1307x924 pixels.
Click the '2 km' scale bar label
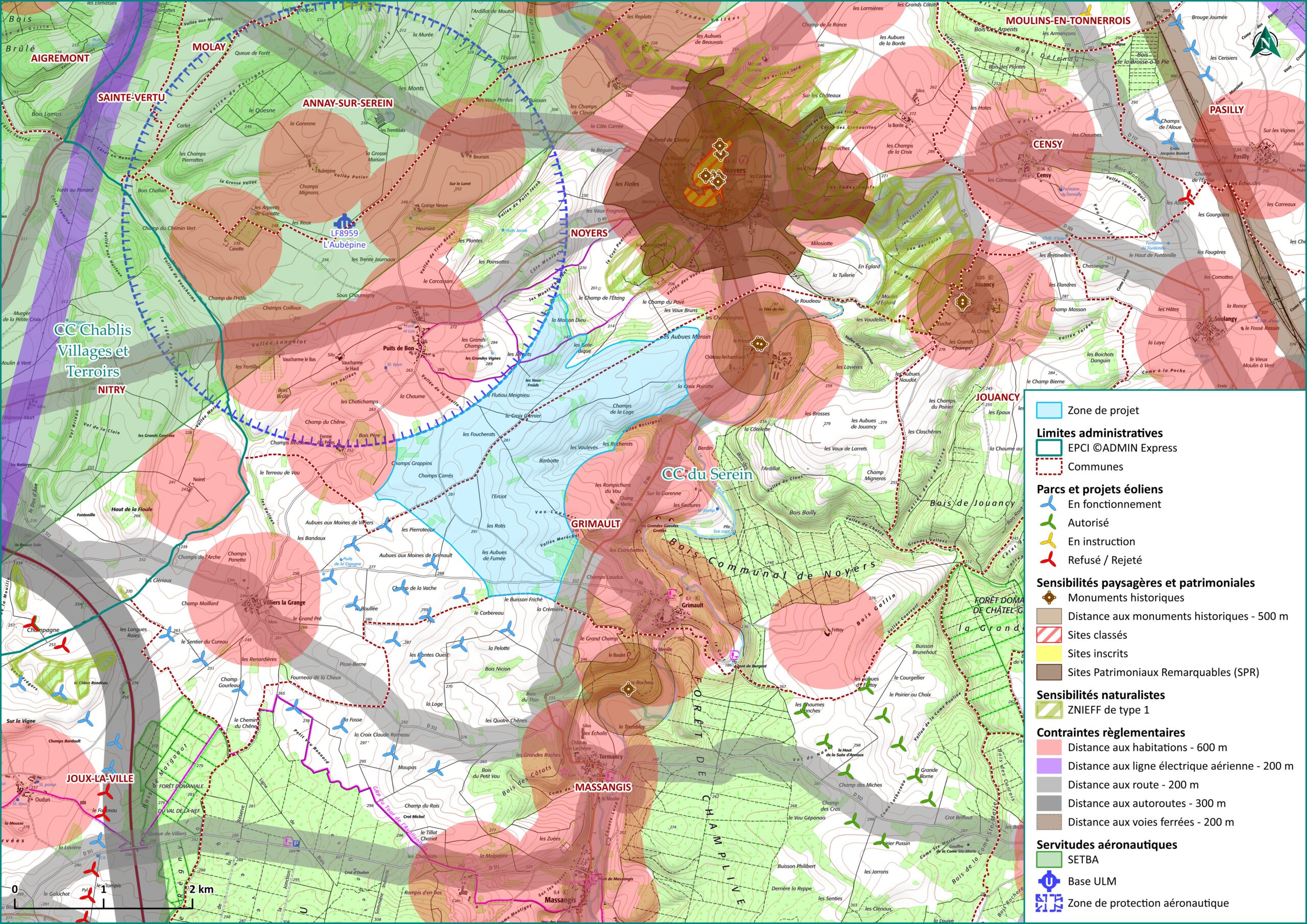tap(202, 889)
